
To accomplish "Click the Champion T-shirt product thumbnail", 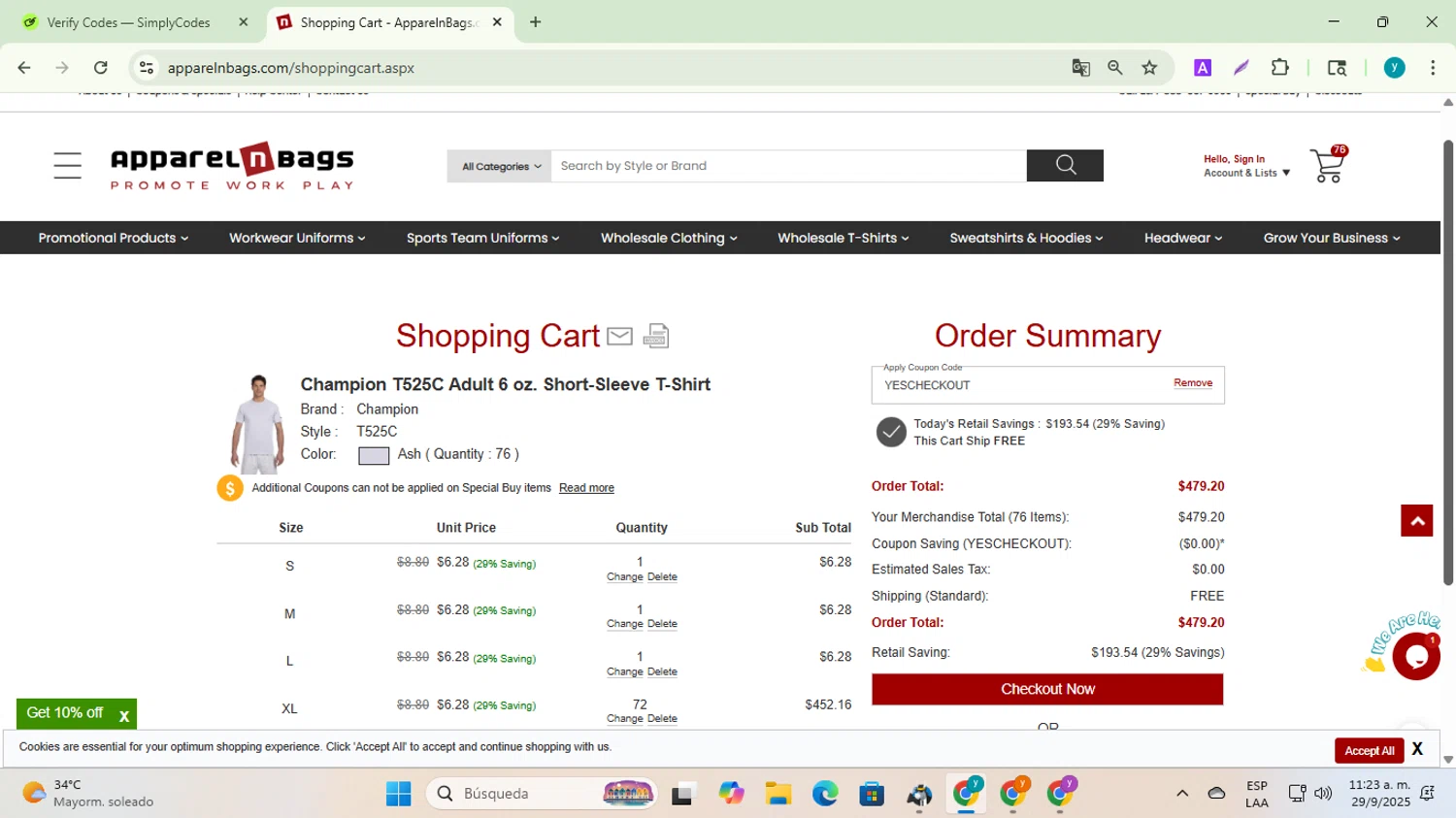I will coord(257,424).
